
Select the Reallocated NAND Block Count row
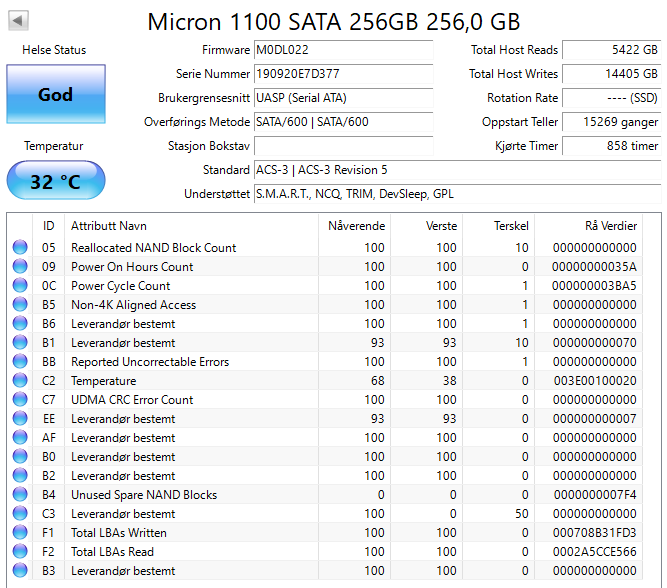327,247
